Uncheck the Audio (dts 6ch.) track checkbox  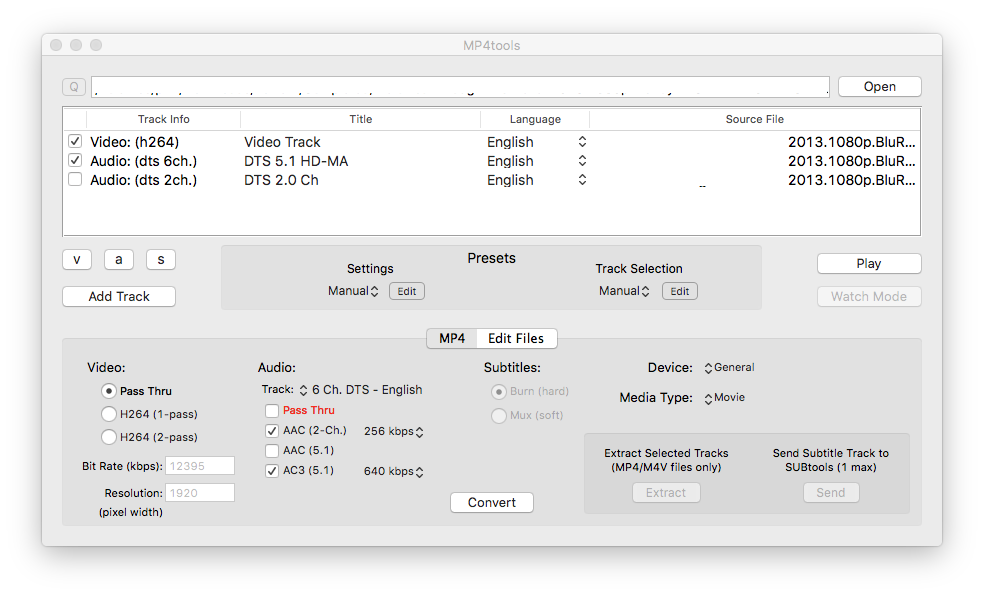click(75, 160)
